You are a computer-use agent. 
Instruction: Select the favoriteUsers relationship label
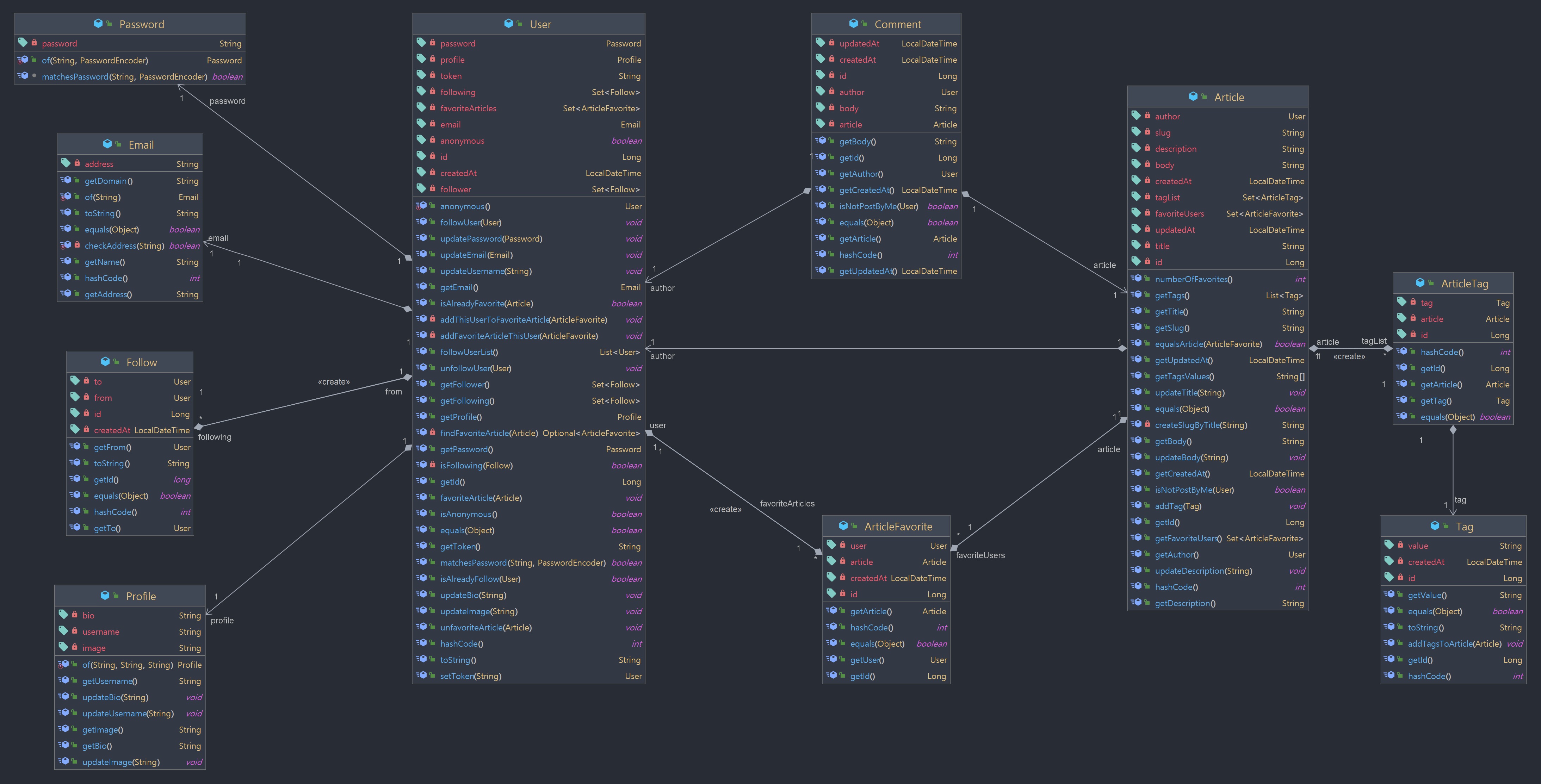click(980, 555)
